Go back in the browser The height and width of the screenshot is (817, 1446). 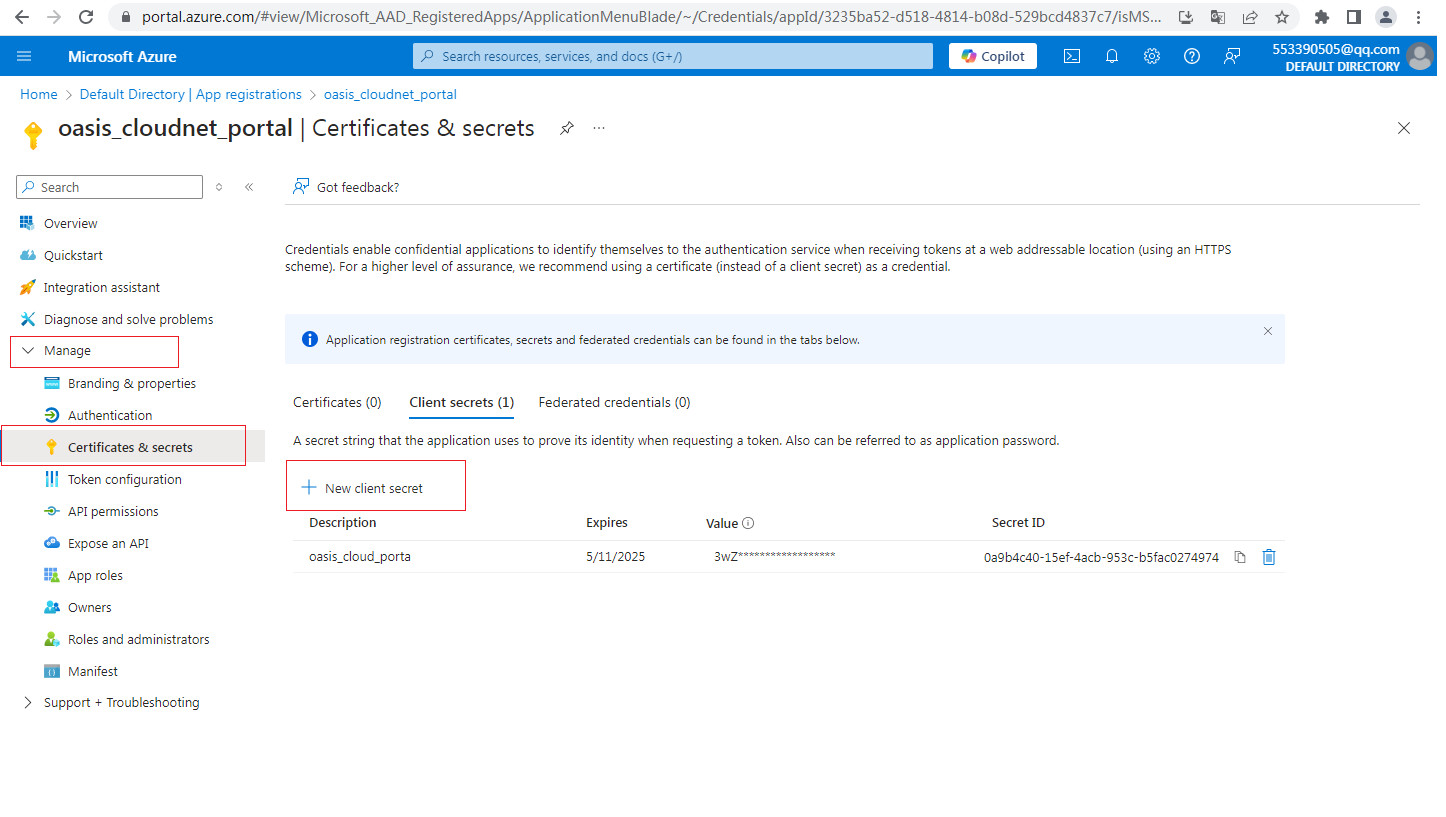[22, 17]
